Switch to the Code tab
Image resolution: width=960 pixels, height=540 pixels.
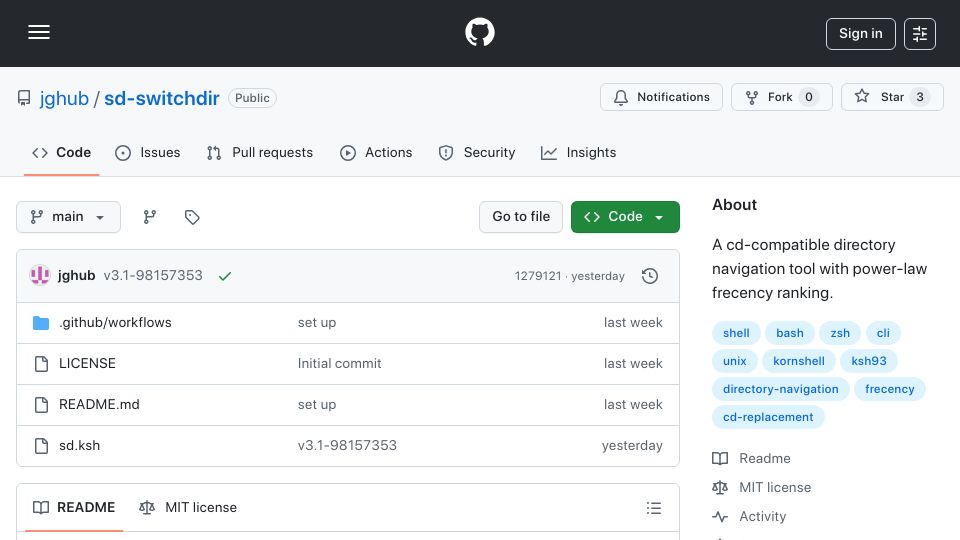click(61, 152)
